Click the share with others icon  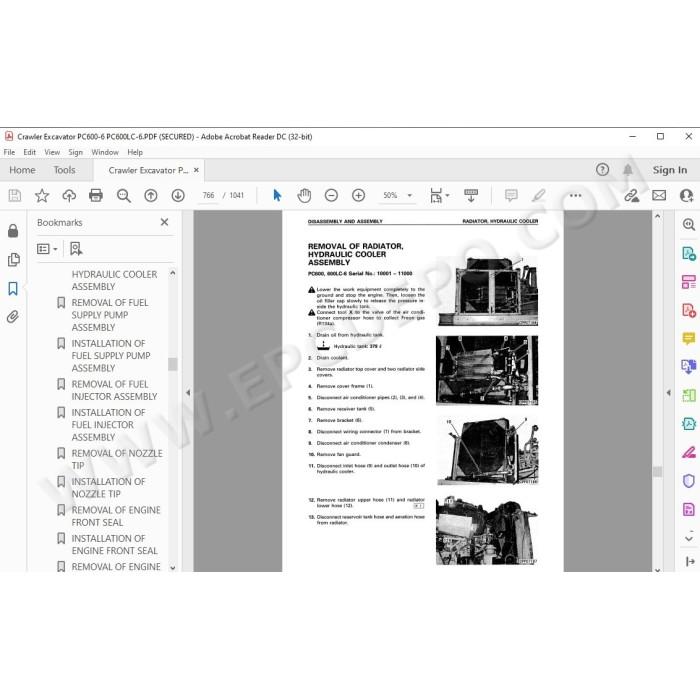coord(686,196)
